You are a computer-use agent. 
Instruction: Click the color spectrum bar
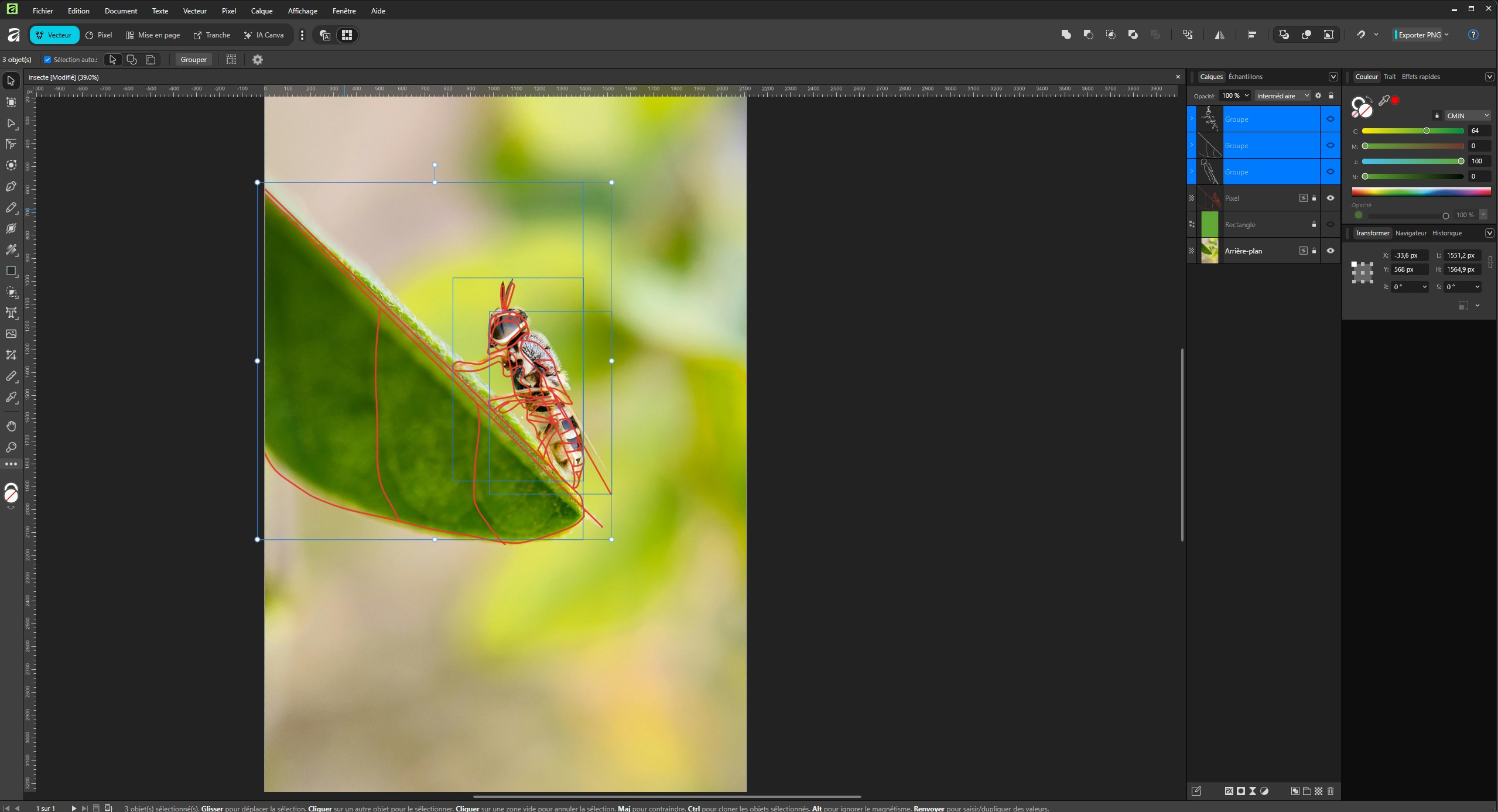[x=1421, y=192]
